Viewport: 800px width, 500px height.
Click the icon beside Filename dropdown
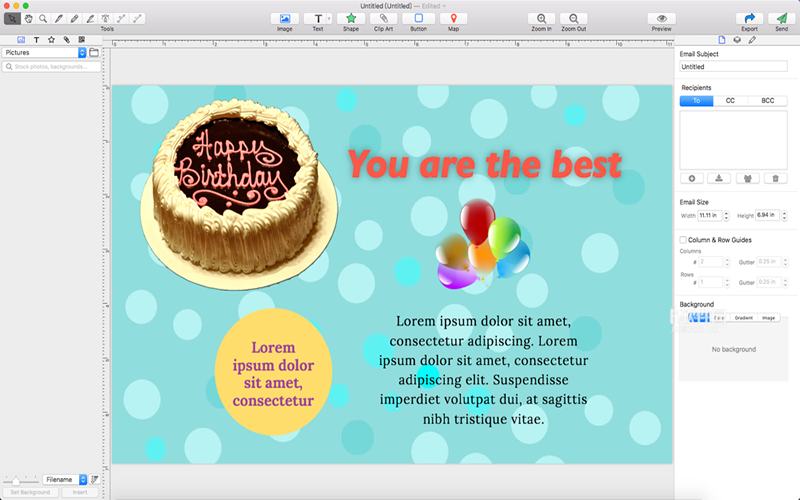coord(95,480)
